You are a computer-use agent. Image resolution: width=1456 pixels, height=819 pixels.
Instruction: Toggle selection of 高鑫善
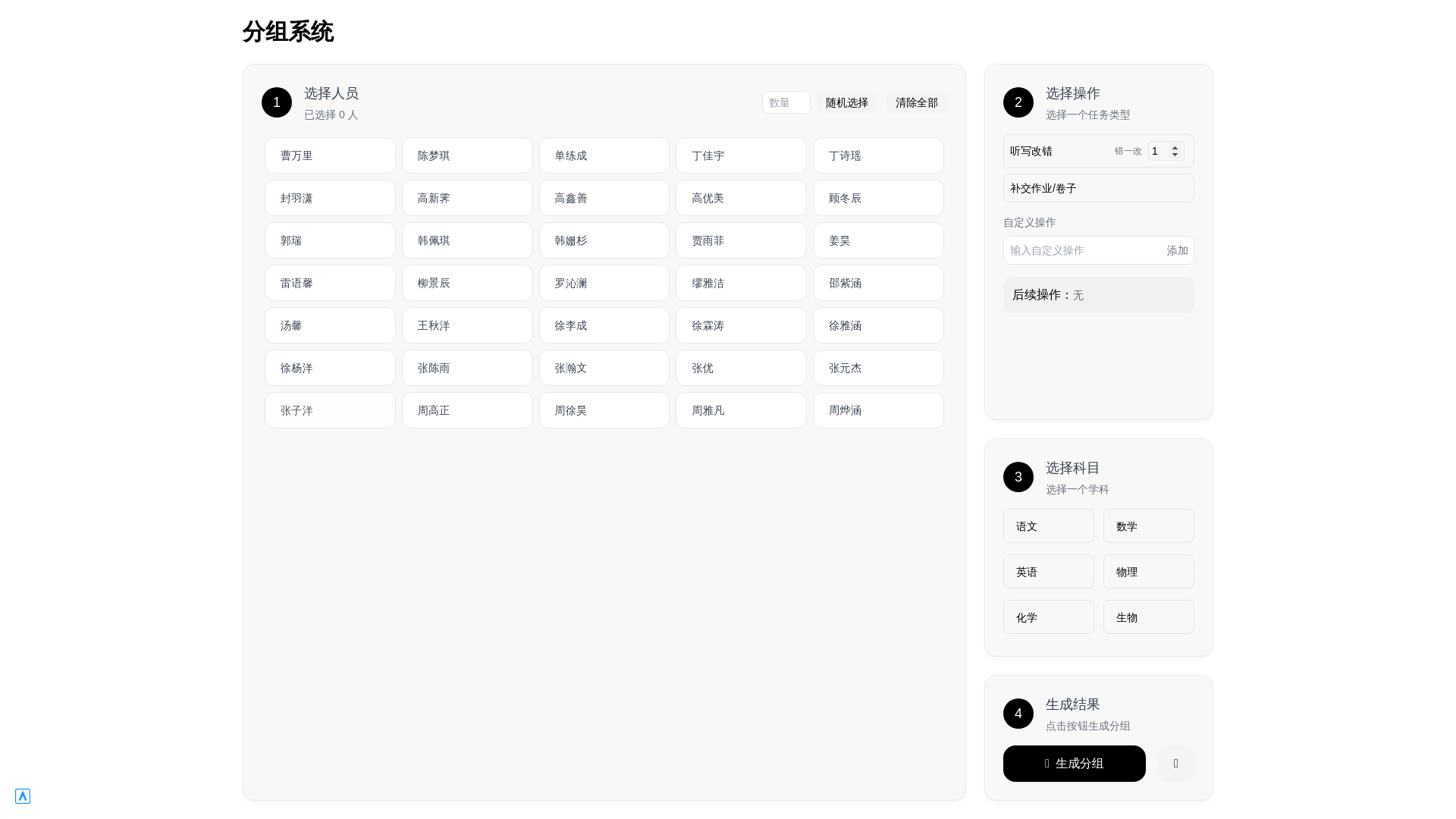coord(604,198)
